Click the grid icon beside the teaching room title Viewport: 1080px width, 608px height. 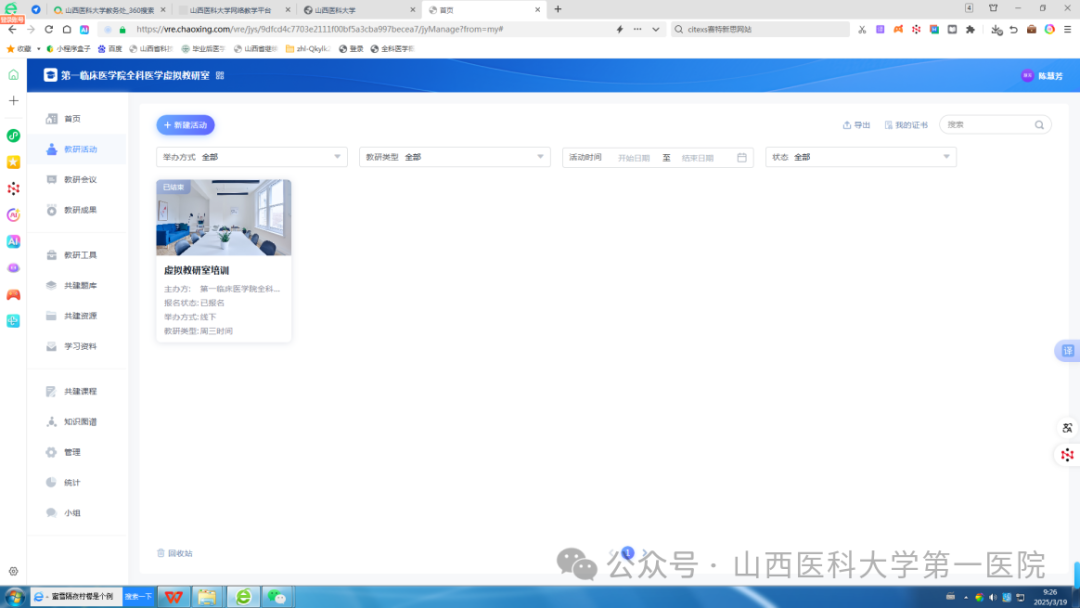tap(220, 76)
